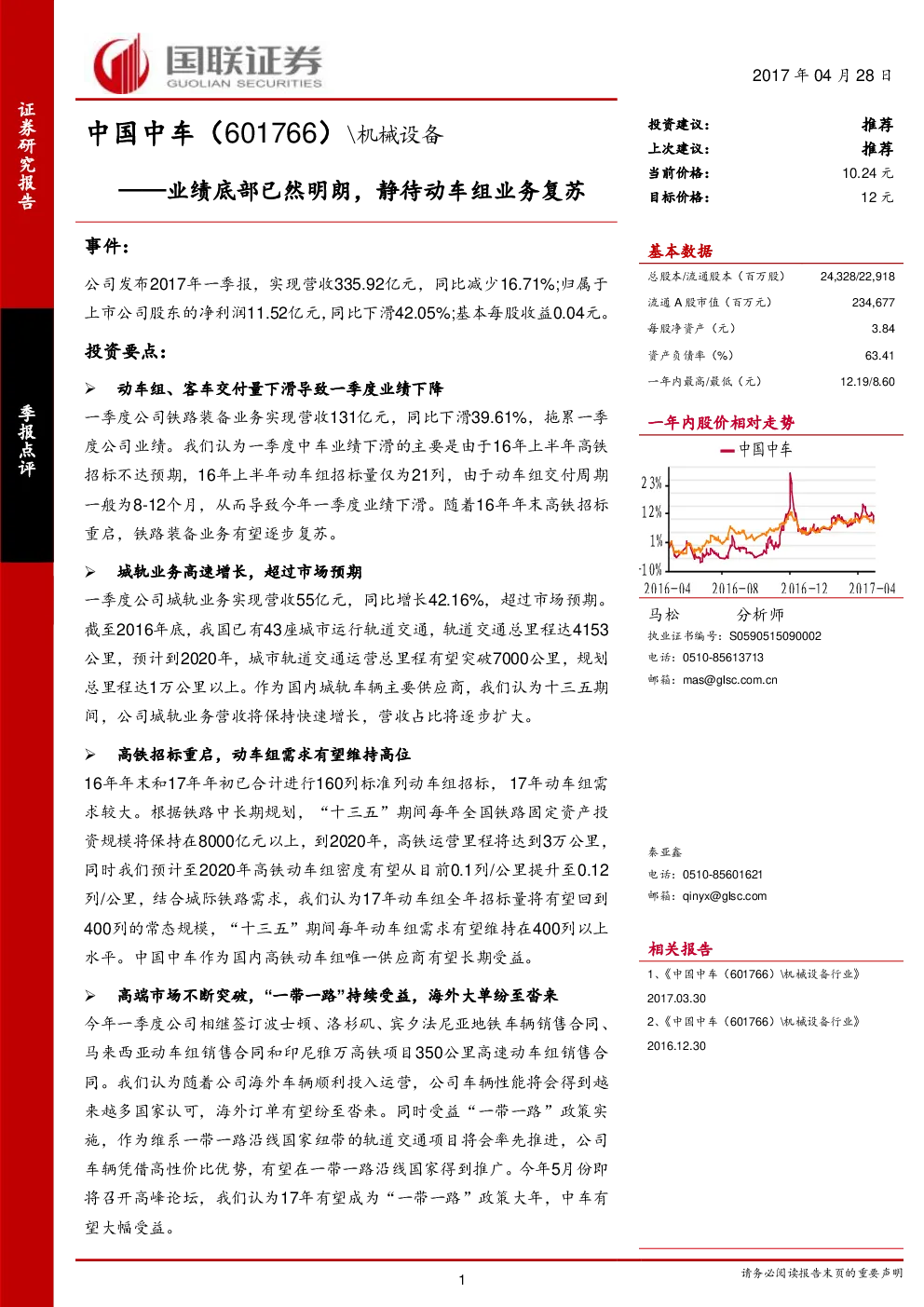This screenshot has width=924, height=1307.
Task: Click the 中国中车 chart legend entry
Action: click(x=755, y=450)
